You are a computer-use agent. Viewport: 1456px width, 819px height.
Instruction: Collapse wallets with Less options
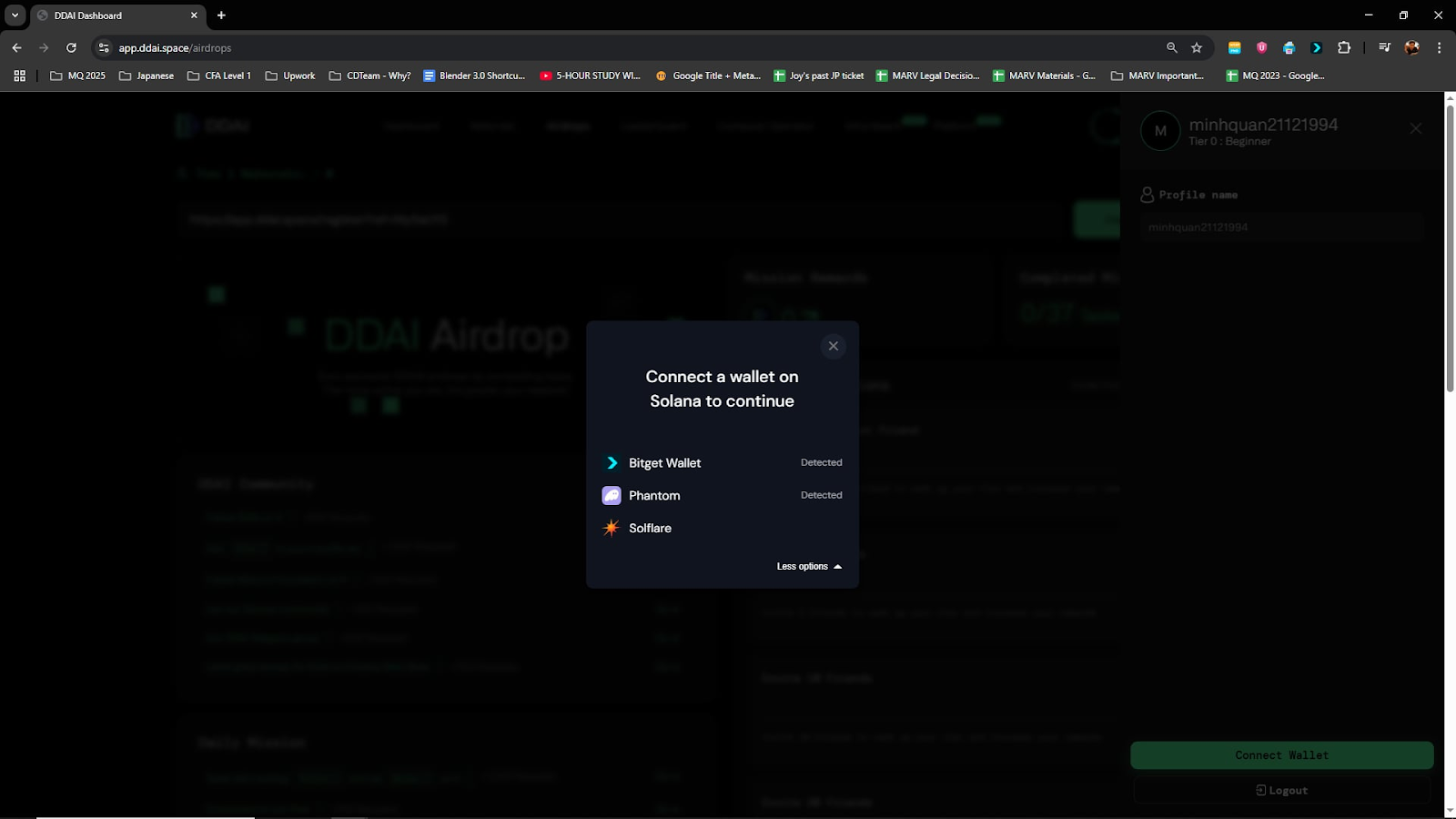809,566
